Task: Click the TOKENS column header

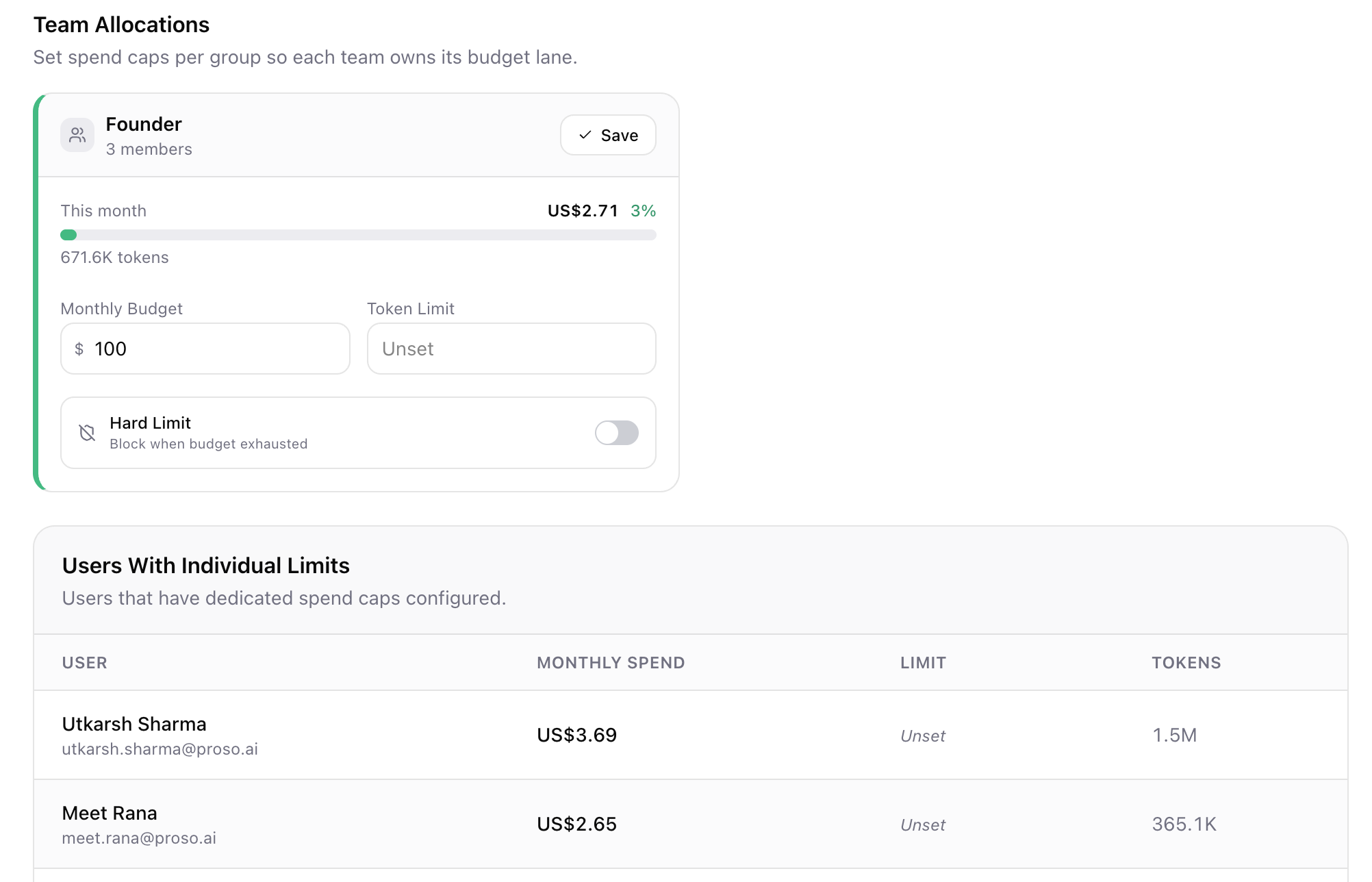Action: 1186,663
